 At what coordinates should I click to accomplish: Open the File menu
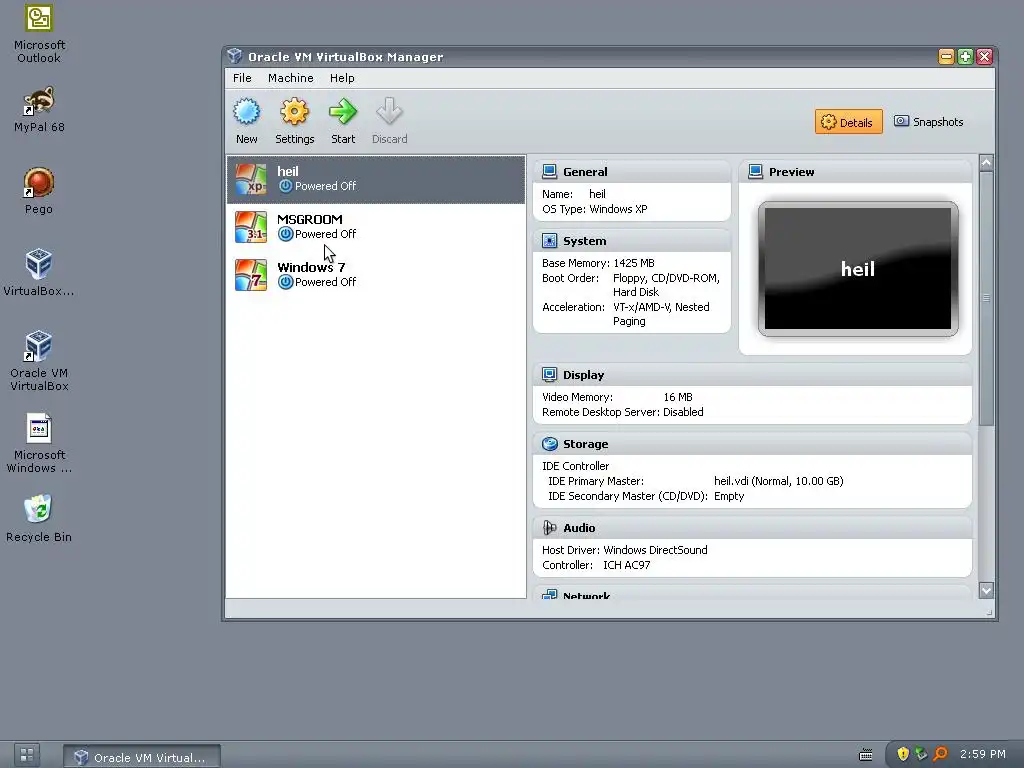pyautogui.click(x=242, y=78)
